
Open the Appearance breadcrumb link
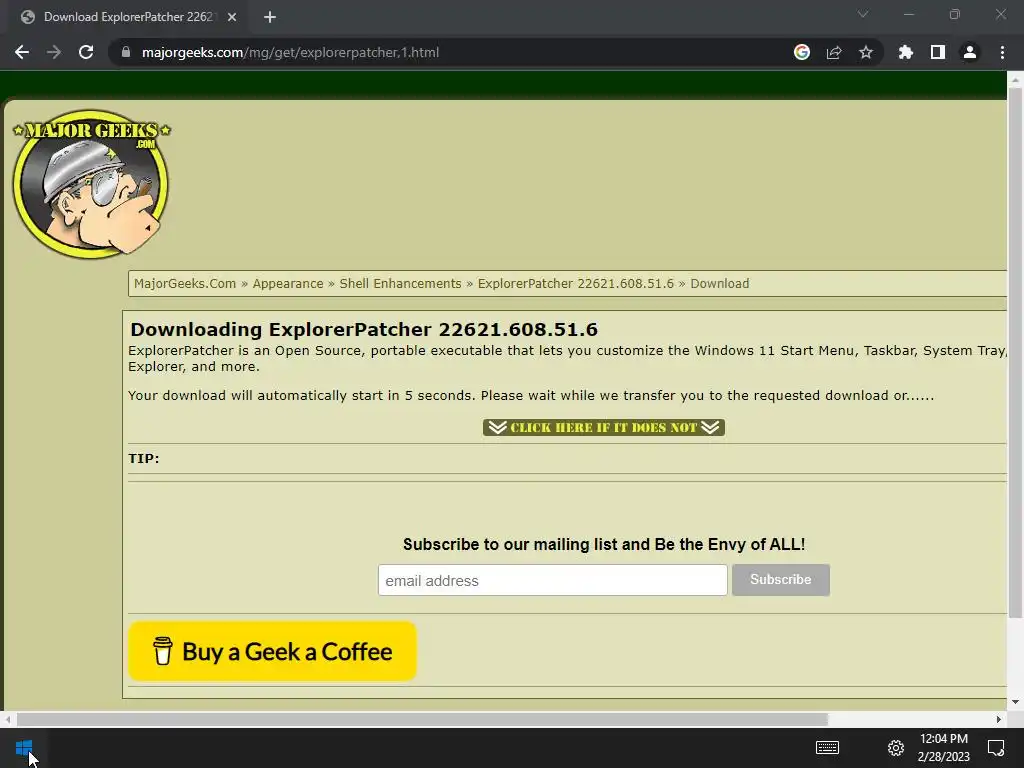click(287, 283)
